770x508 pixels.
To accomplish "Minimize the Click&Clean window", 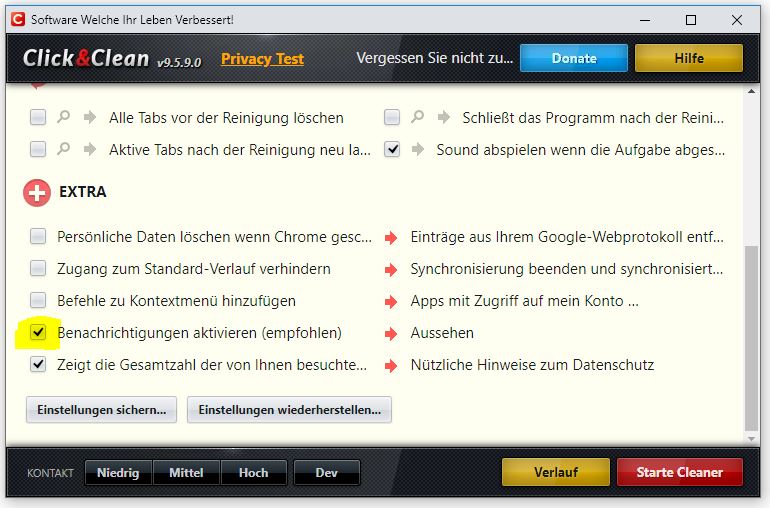I will point(645,20).
